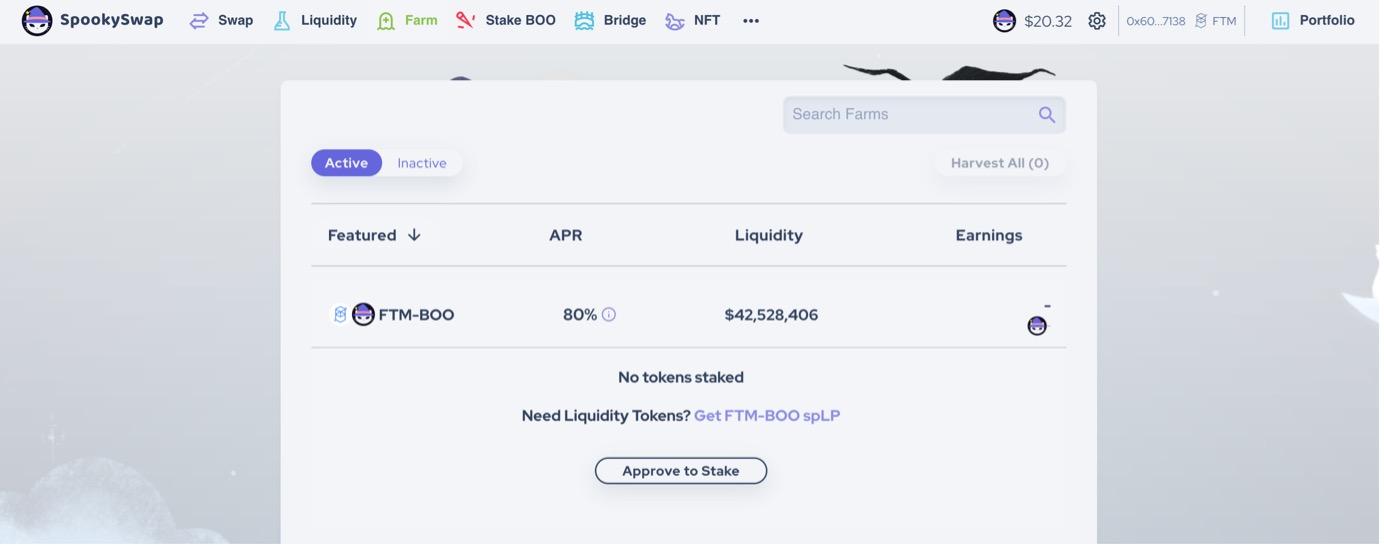Viewport: 1384px width, 546px height.
Task: Click the search magnifier icon
Action: (x=1046, y=115)
